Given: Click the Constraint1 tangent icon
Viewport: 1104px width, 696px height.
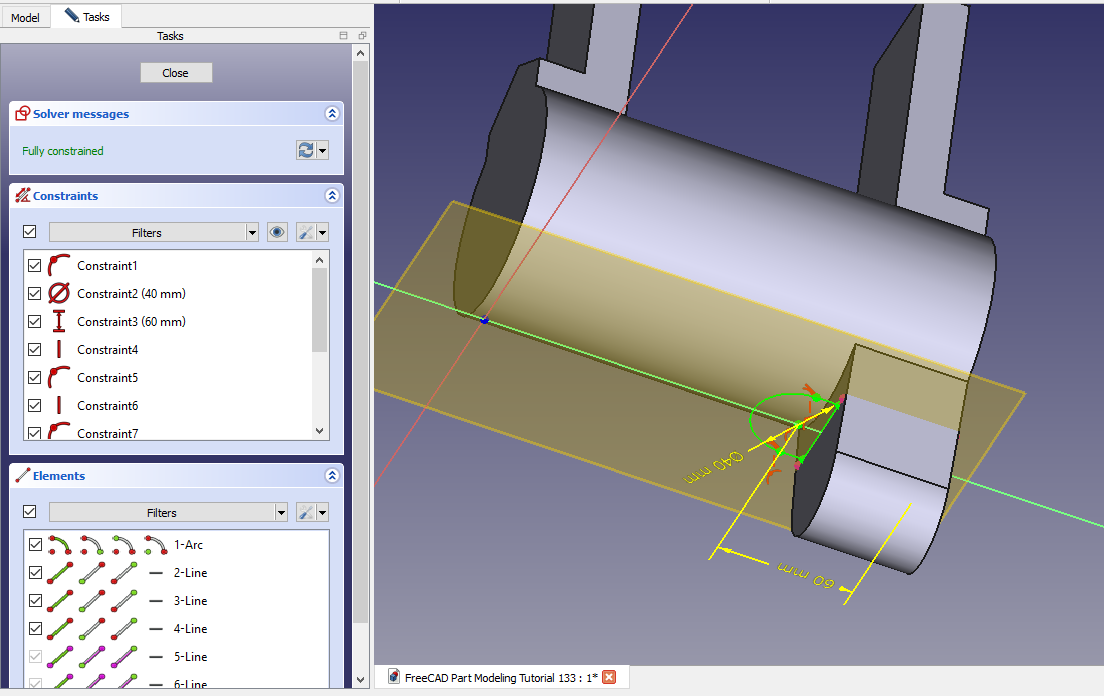Looking at the screenshot, I should 59,266.
